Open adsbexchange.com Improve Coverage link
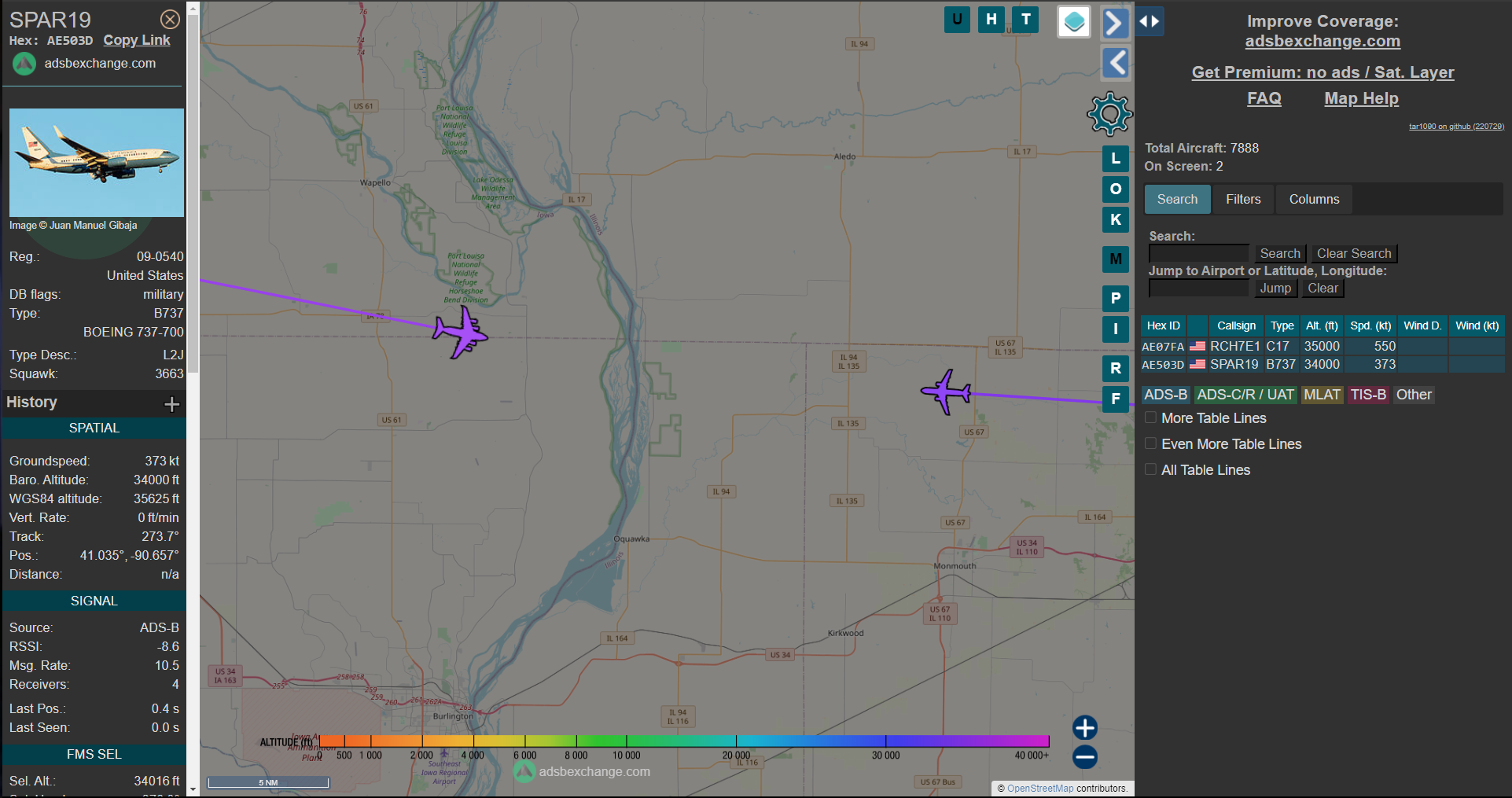The image size is (1512, 798). click(1323, 41)
